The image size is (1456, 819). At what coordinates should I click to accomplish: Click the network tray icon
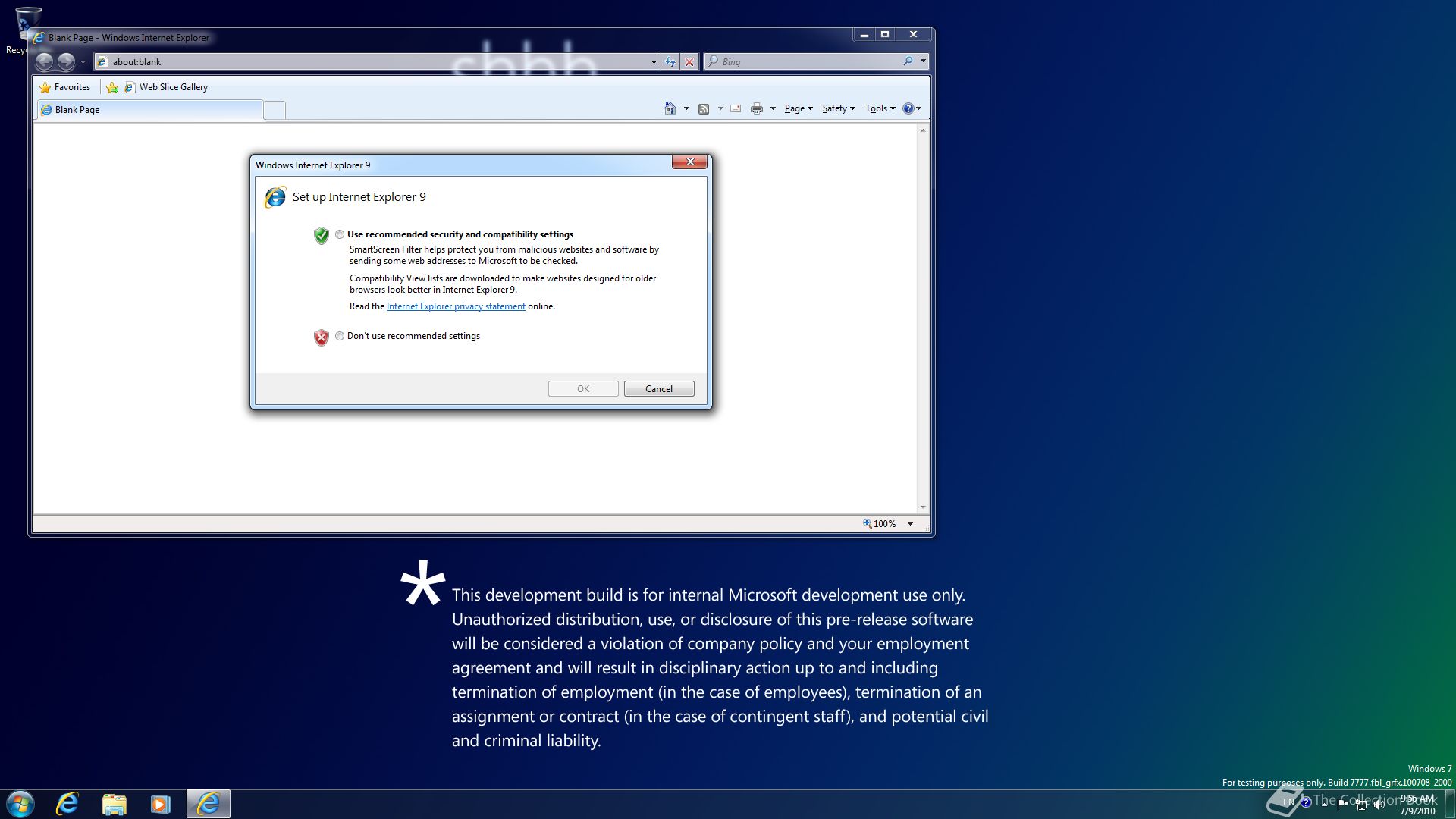click(1361, 804)
